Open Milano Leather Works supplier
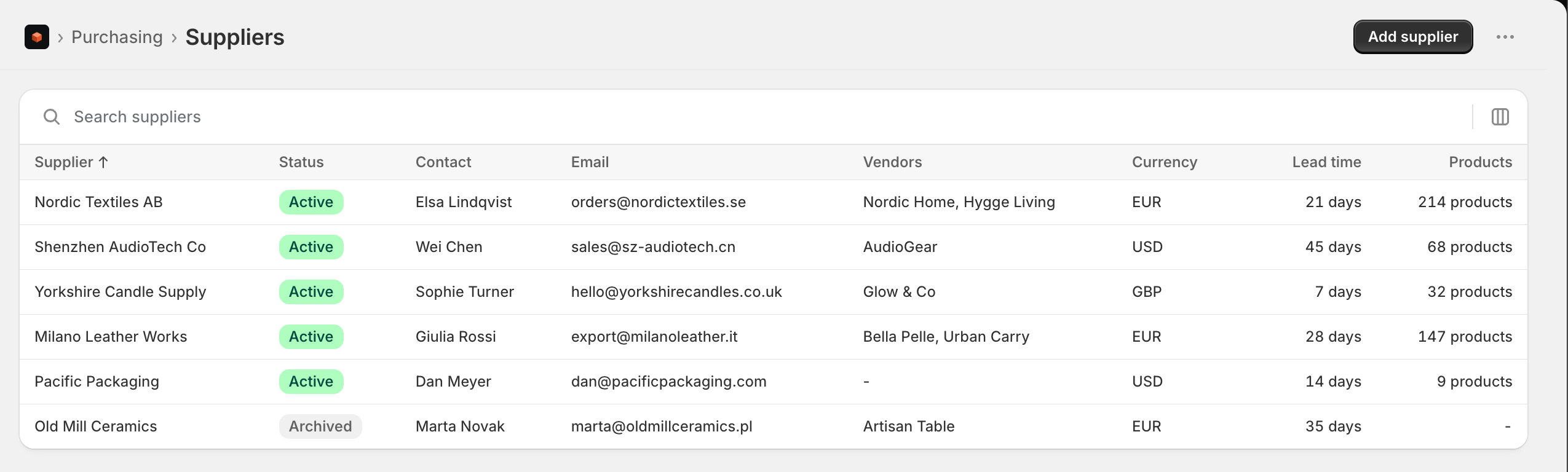This screenshot has height=472, width=1568. (x=111, y=337)
